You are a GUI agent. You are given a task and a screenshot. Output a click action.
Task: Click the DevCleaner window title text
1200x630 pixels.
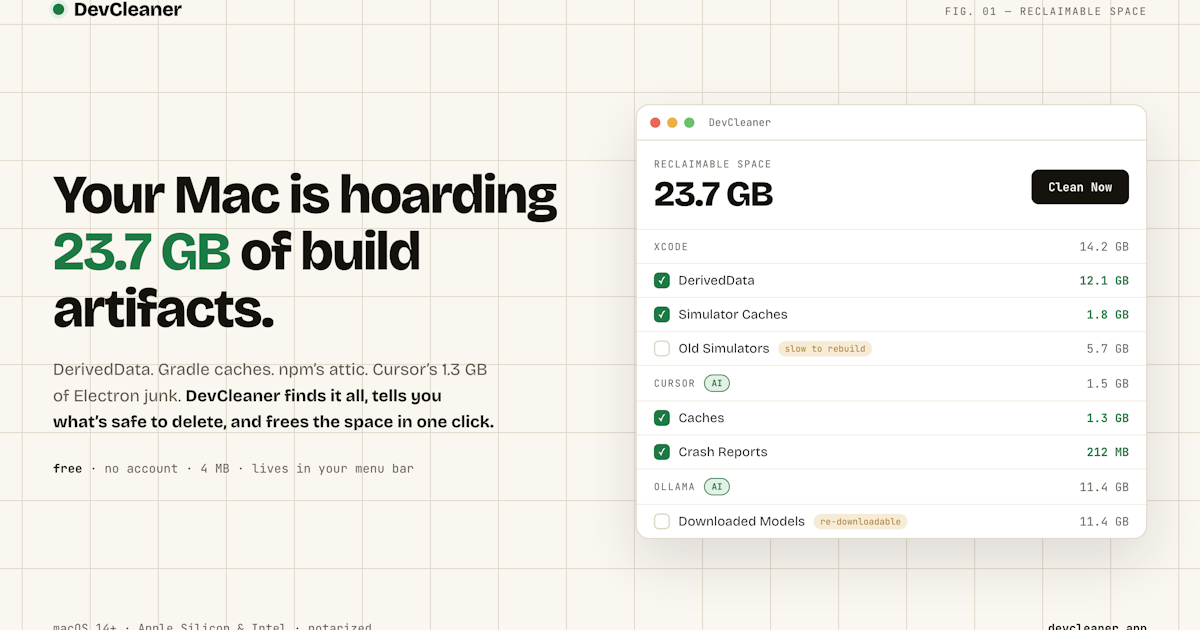pyautogui.click(x=740, y=123)
